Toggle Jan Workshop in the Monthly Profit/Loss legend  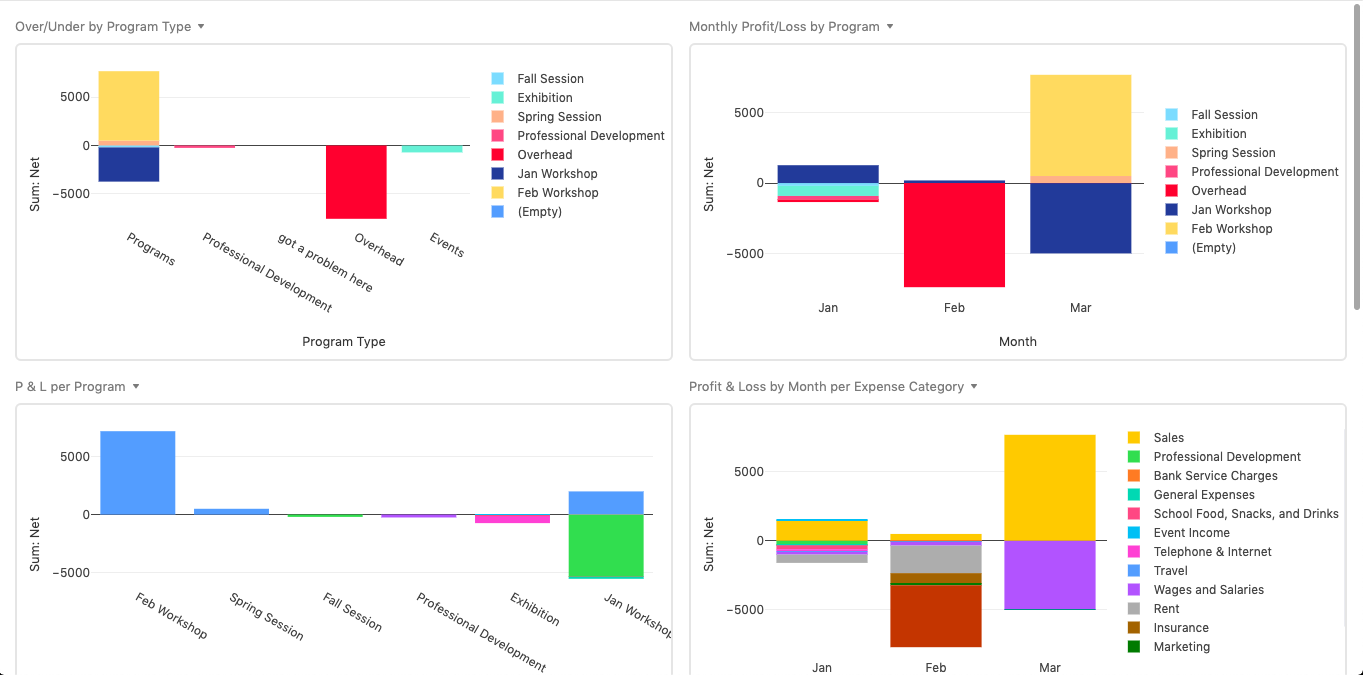pyautogui.click(x=1230, y=210)
